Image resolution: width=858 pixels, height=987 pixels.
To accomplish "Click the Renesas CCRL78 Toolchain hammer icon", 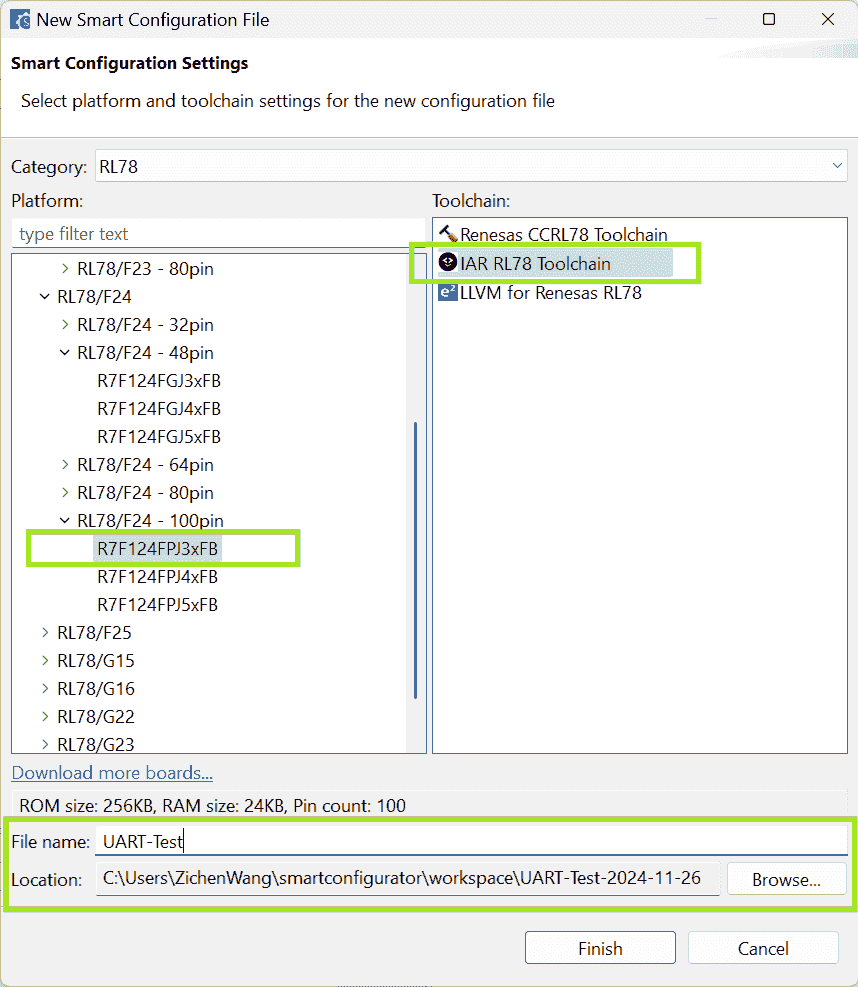I will [447, 235].
